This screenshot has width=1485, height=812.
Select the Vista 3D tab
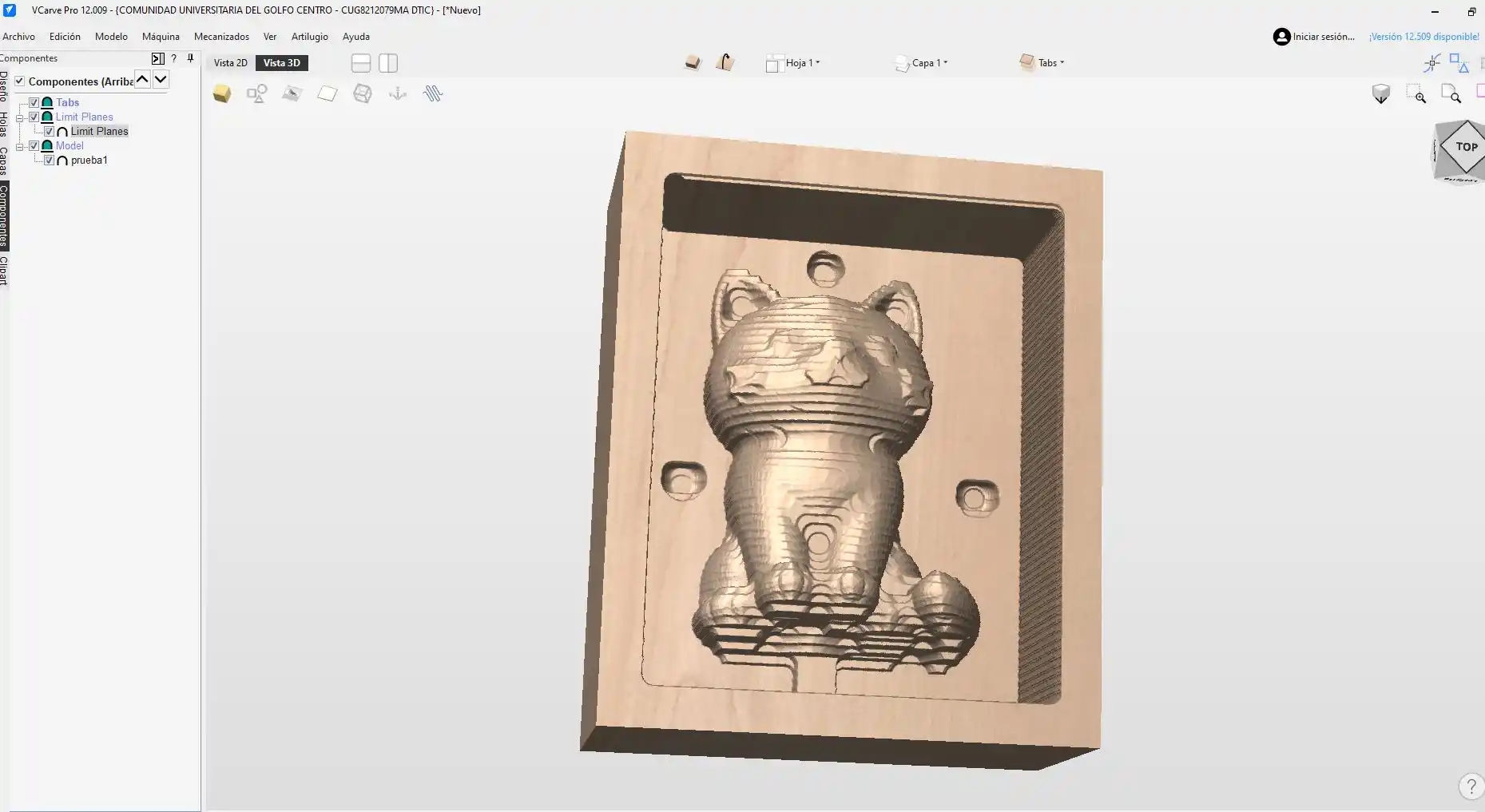(282, 63)
